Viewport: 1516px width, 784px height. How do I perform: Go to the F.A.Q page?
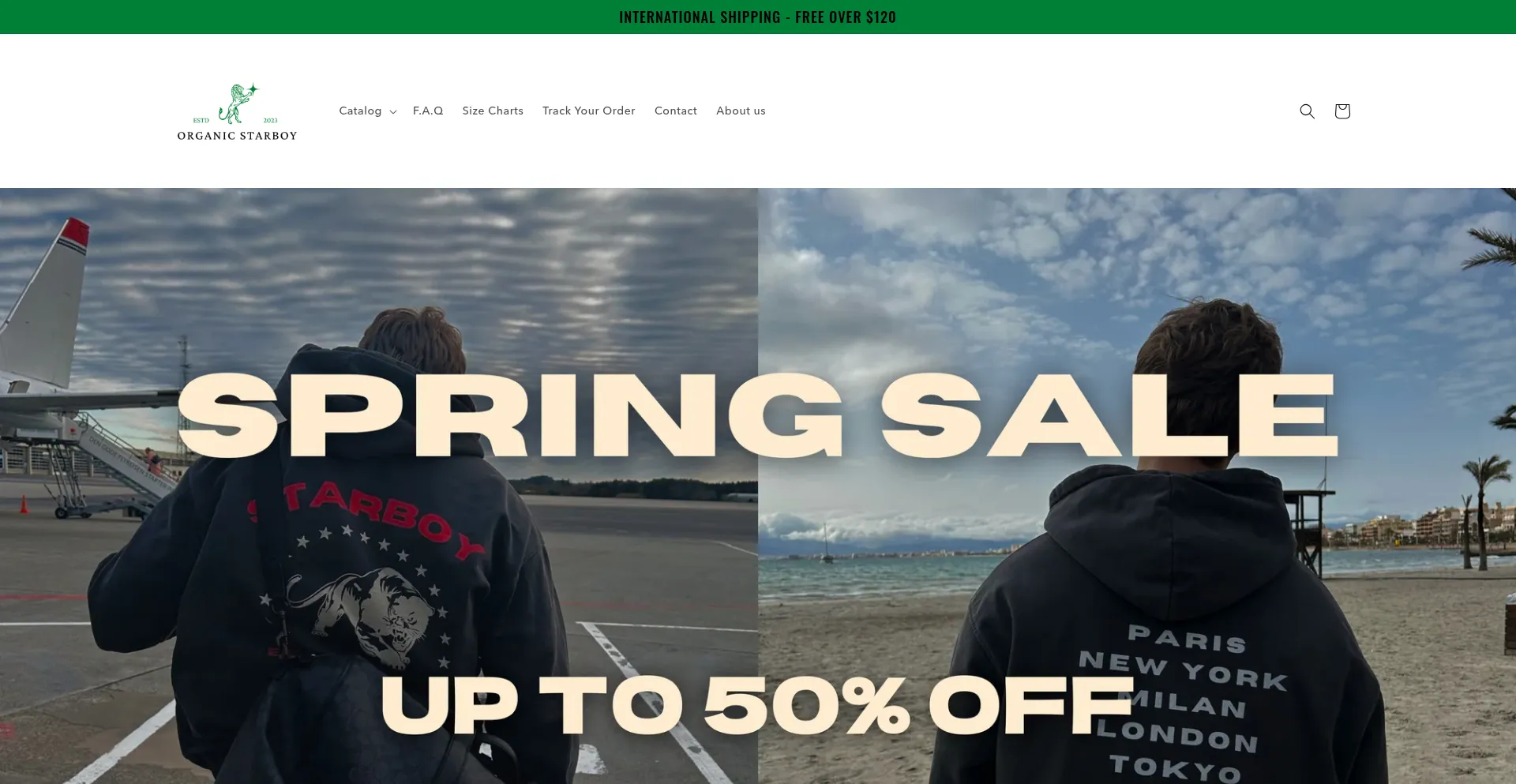pos(428,111)
